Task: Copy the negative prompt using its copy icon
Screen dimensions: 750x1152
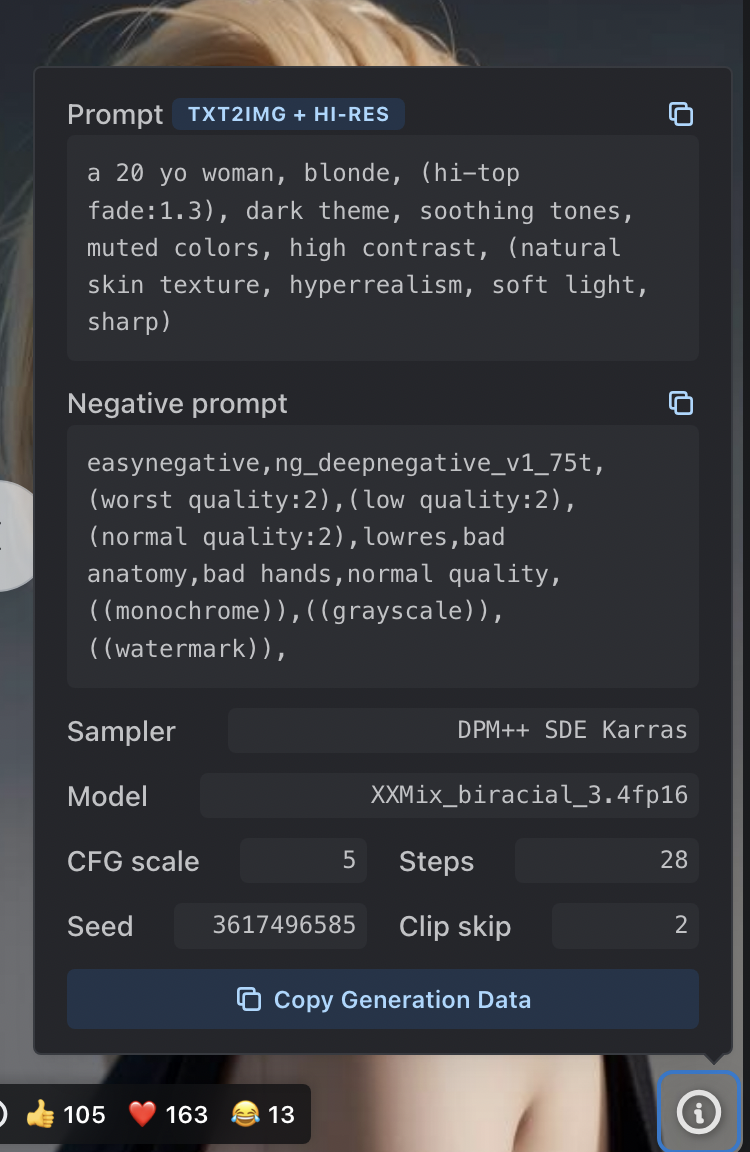Action: click(x=681, y=403)
